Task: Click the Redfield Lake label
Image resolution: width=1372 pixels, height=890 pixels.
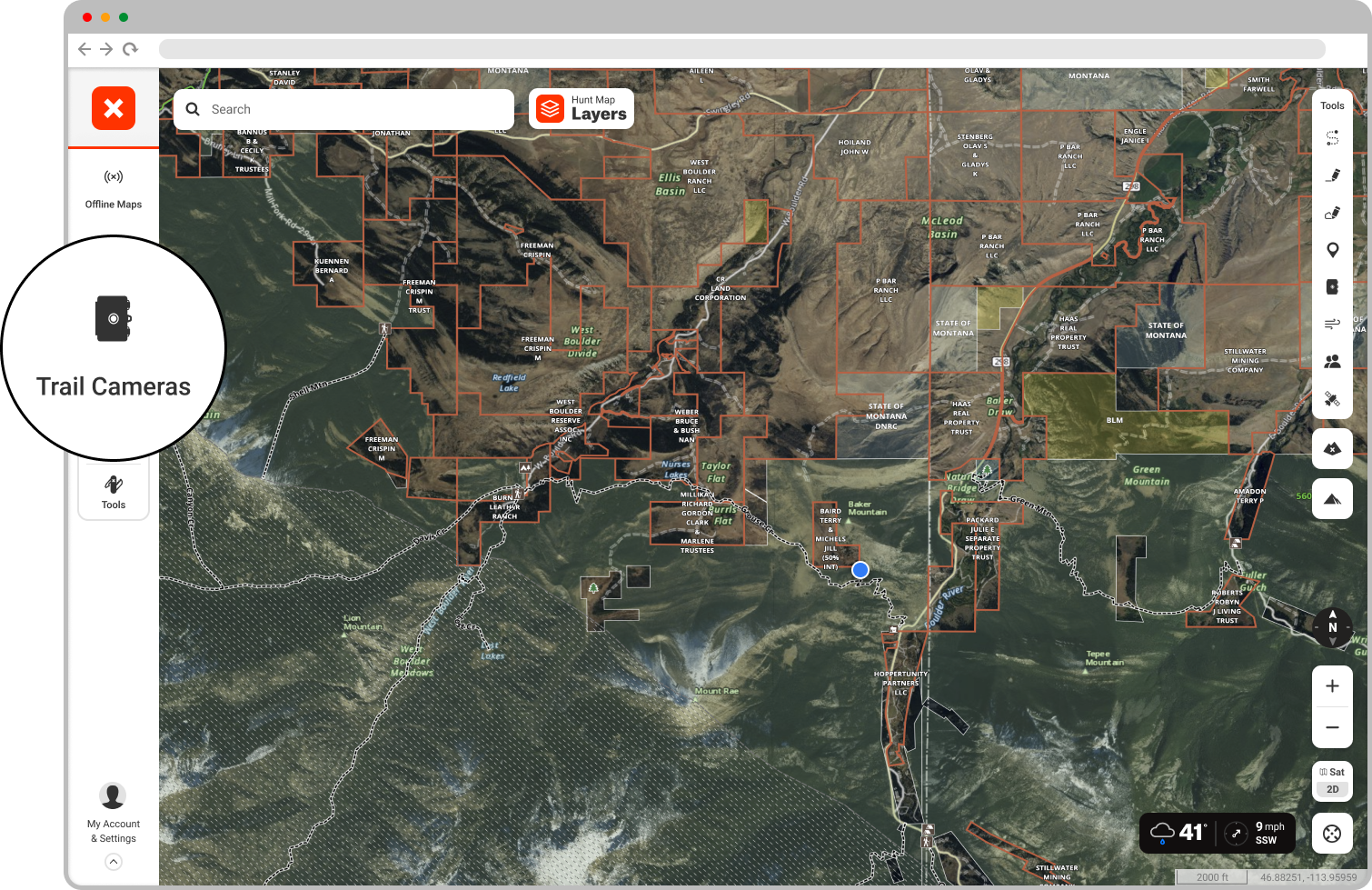Action: click(x=509, y=383)
